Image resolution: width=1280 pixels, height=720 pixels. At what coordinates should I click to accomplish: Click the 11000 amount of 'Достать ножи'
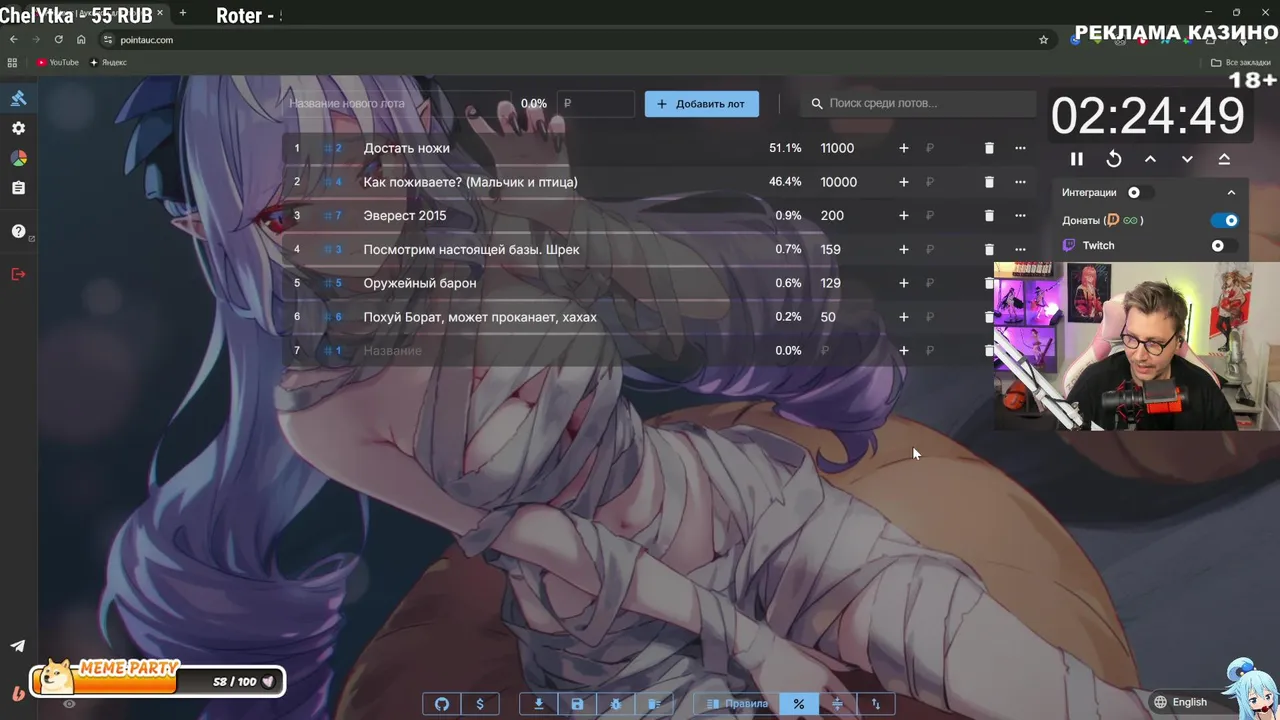[x=837, y=148]
